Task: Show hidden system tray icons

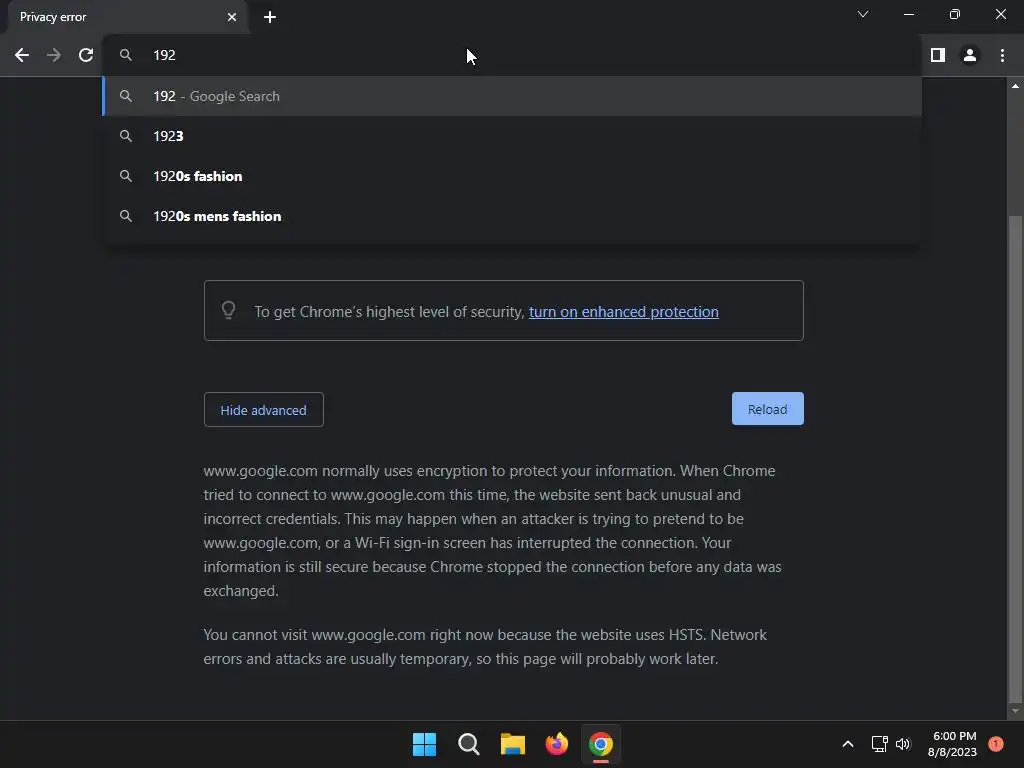Action: click(848, 744)
